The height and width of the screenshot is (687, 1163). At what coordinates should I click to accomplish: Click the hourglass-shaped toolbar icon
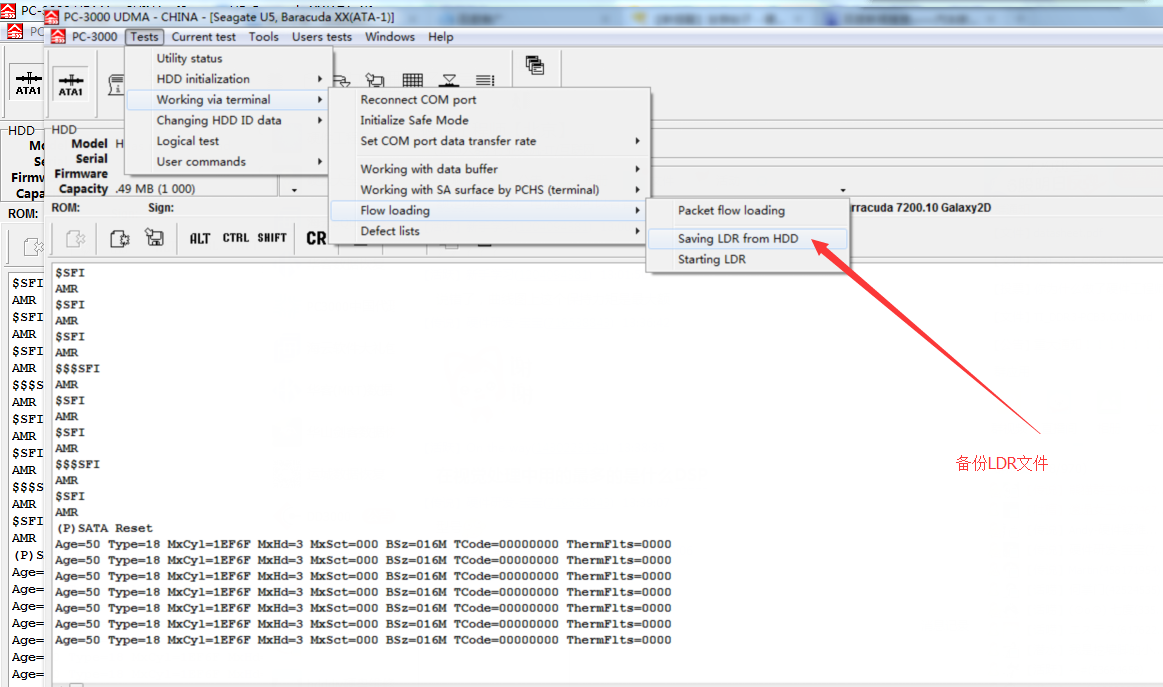[x=449, y=79]
